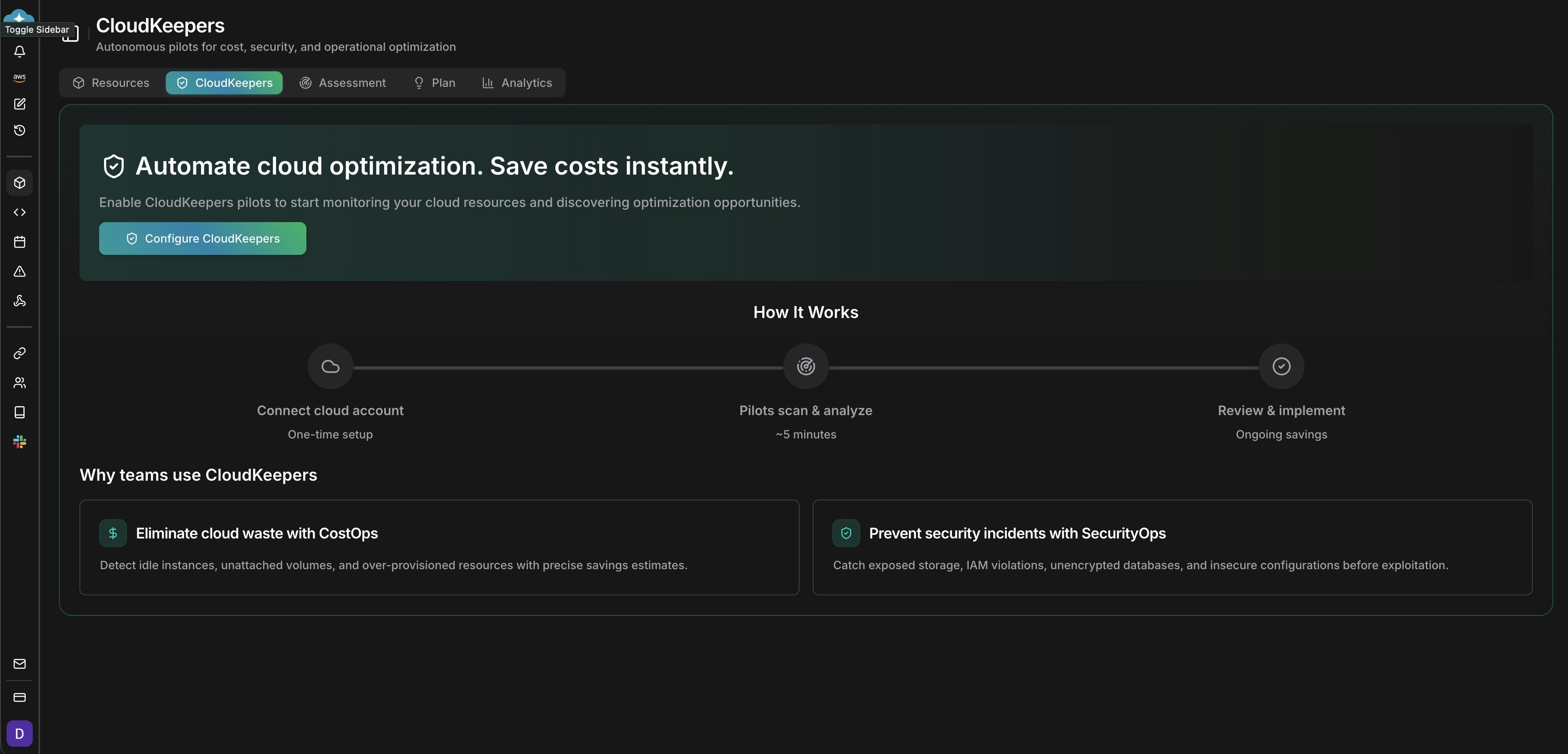Open the documentation book icon
The height and width of the screenshot is (754, 1568).
[19, 412]
